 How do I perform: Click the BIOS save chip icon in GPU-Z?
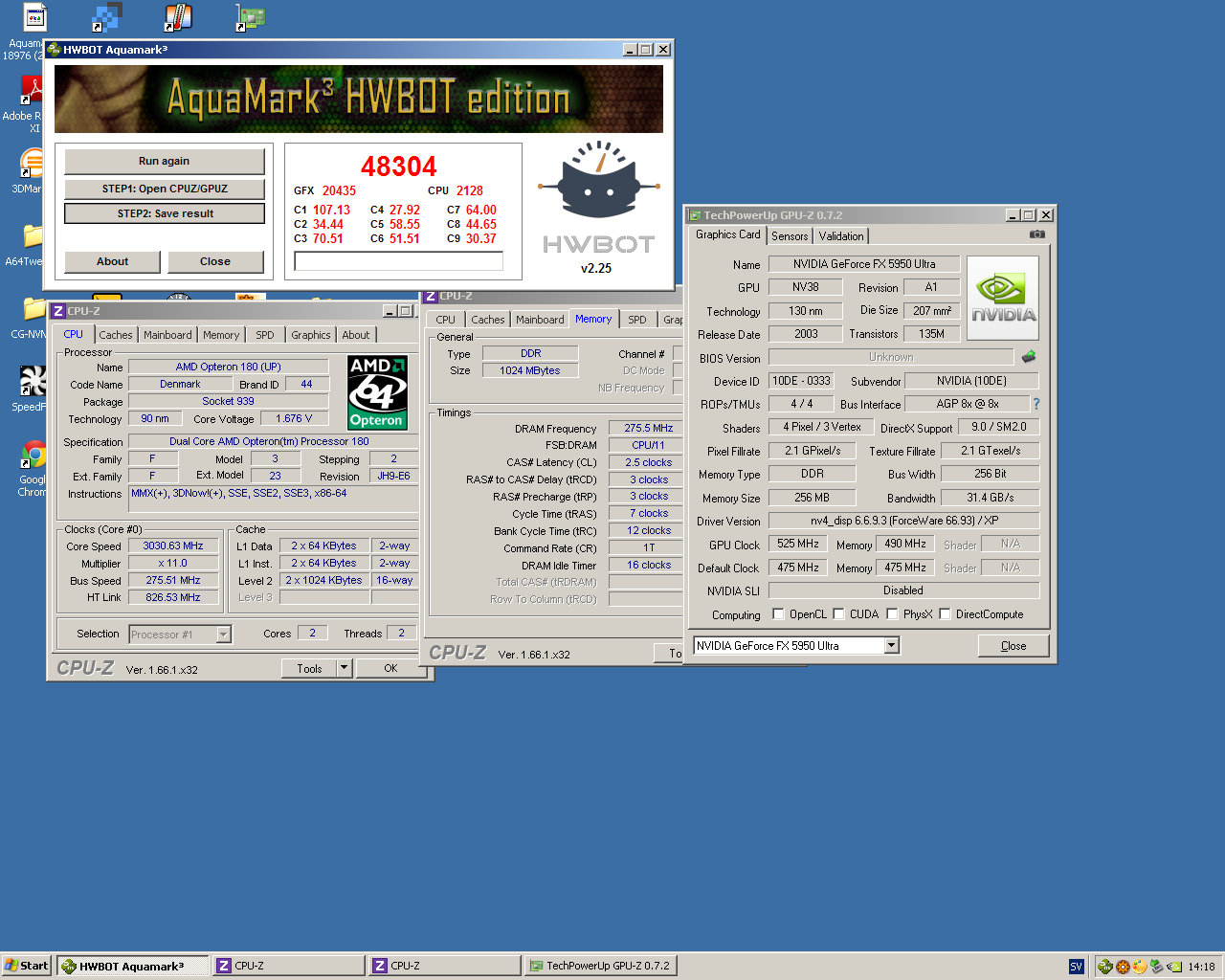tap(1029, 357)
